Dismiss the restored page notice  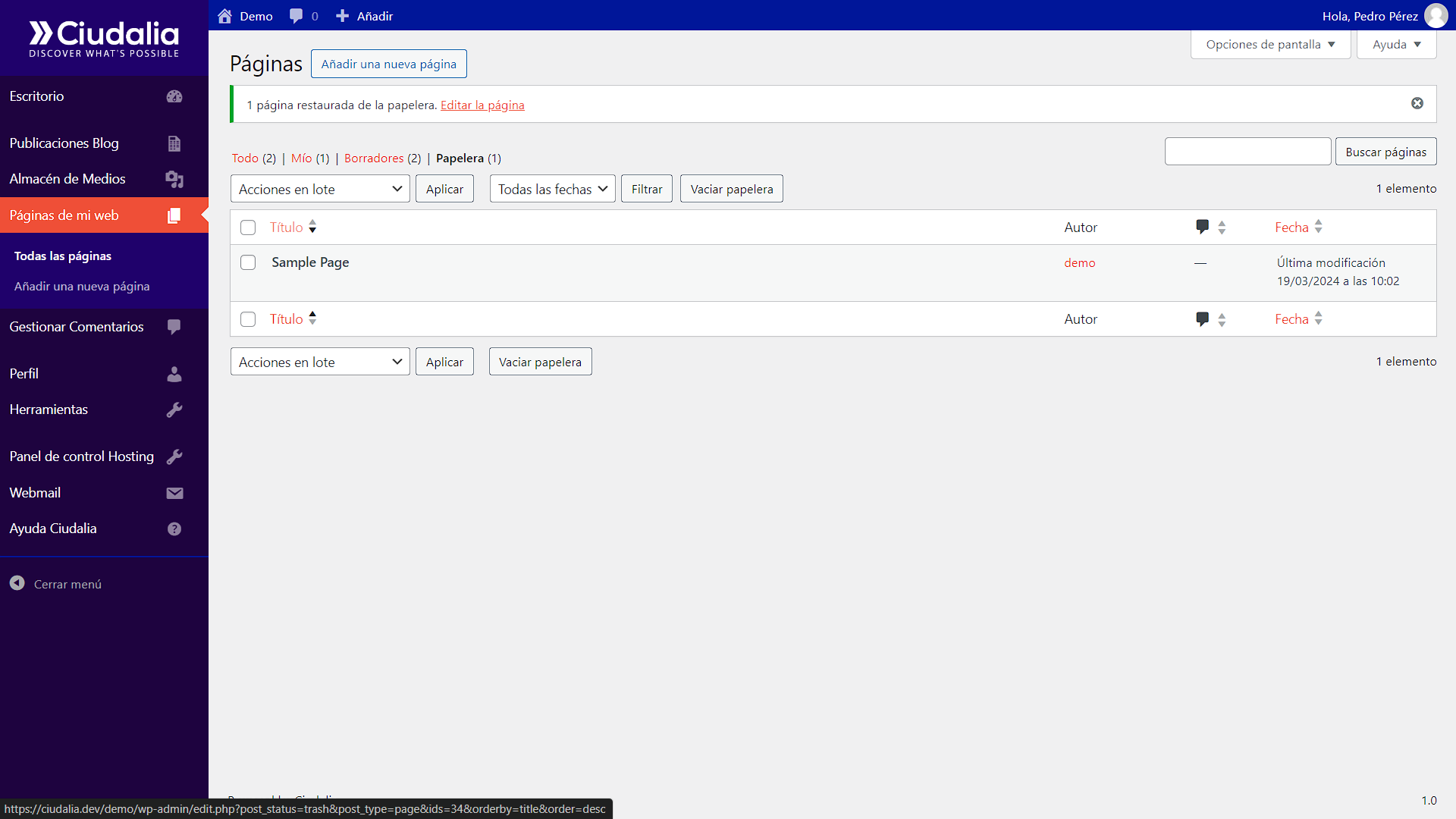[x=1417, y=103]
